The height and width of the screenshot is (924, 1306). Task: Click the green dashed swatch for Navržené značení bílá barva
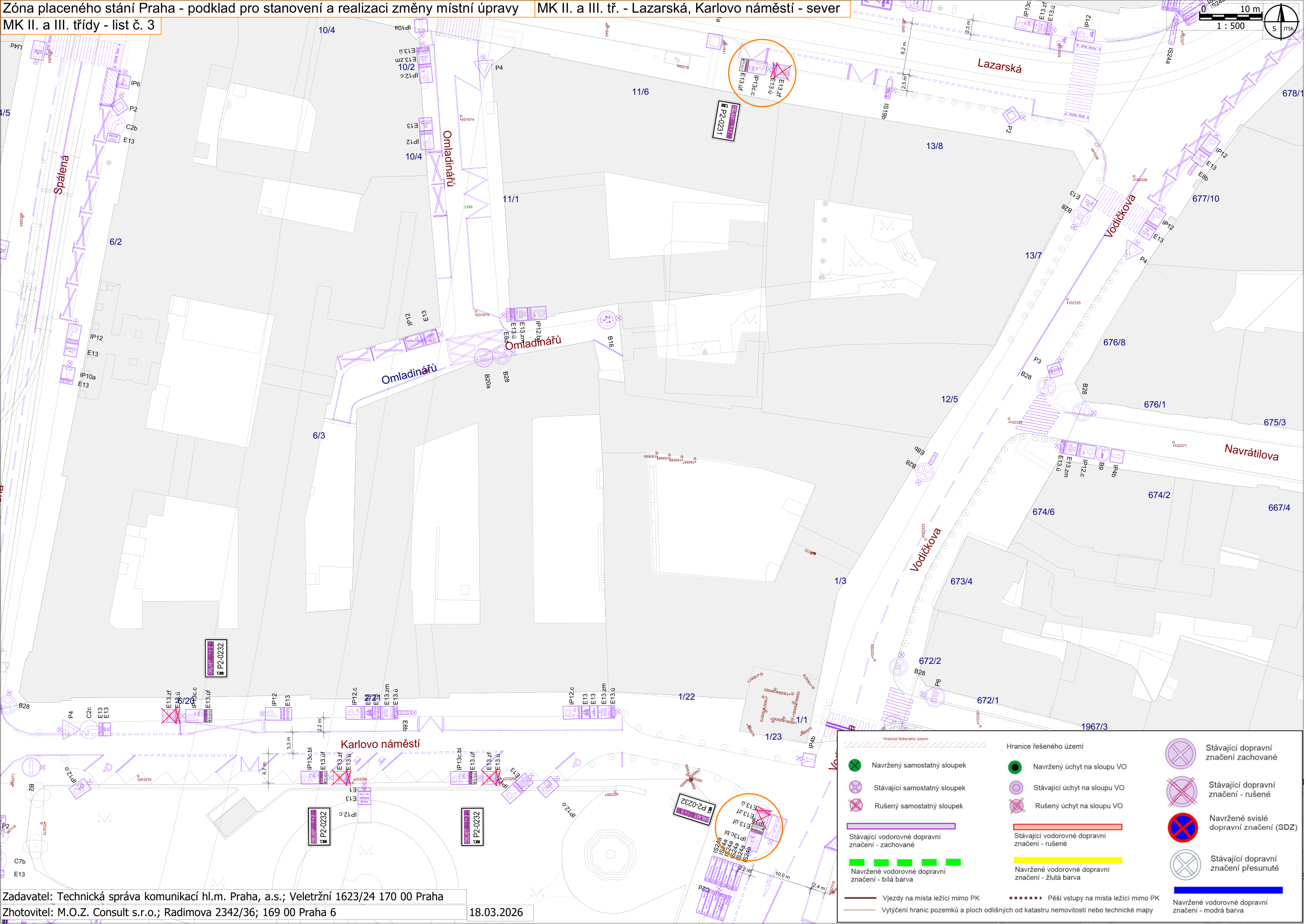coord(905,862)
